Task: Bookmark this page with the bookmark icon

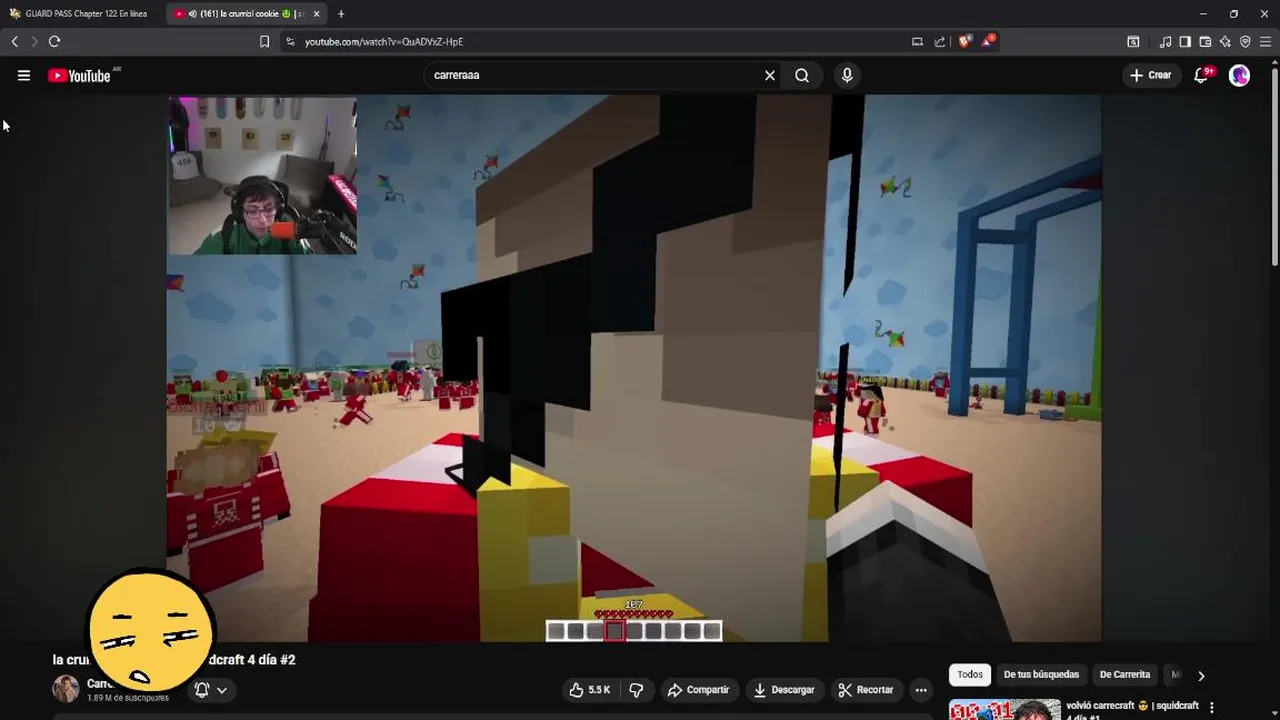Action: pyautogui.click(x=264, y=42)
